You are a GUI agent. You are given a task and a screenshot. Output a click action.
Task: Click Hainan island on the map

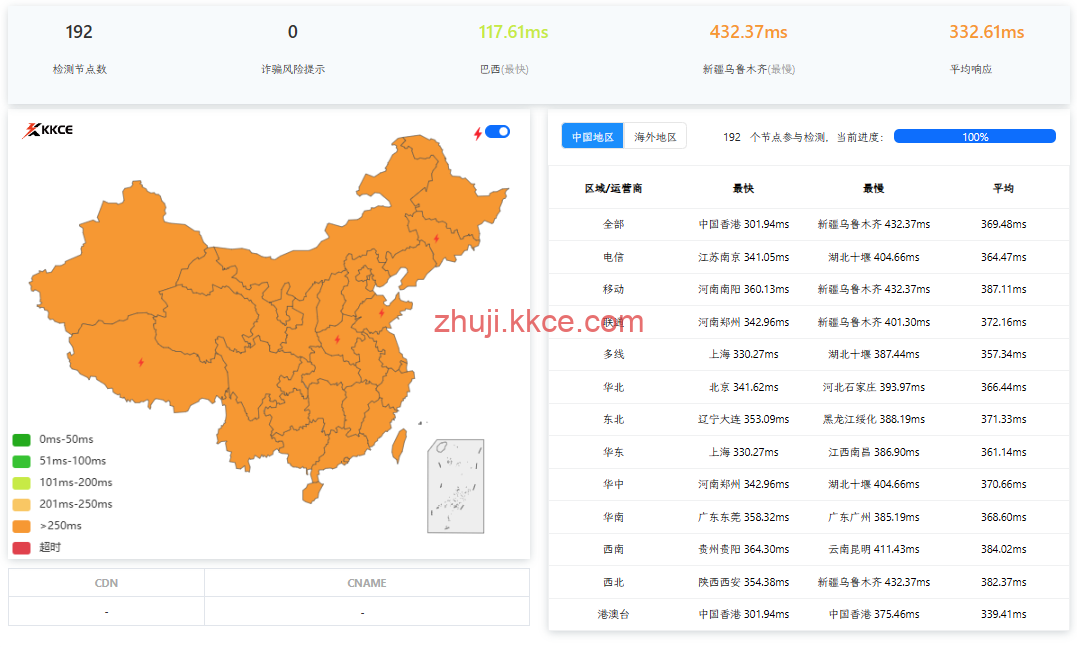313,491
